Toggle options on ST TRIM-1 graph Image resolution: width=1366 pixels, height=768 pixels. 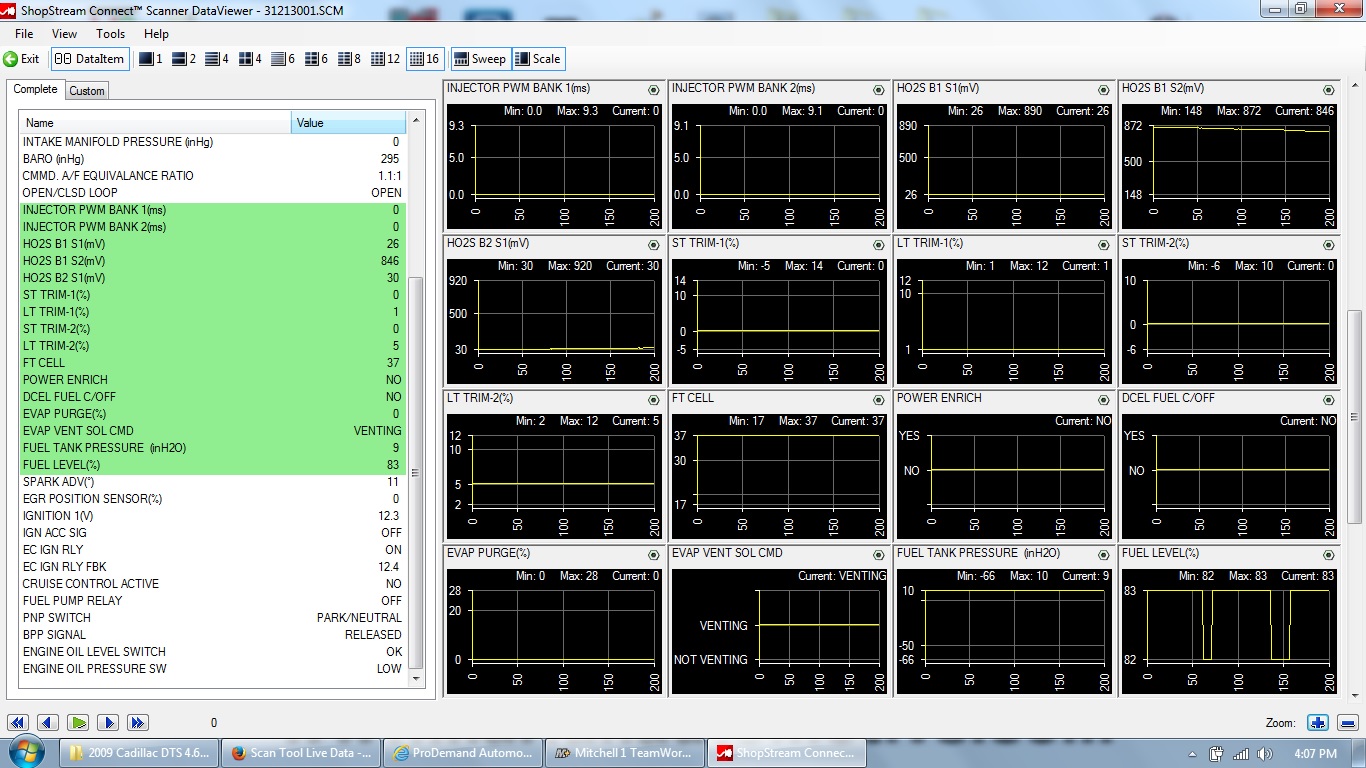(x=878, y=245)
